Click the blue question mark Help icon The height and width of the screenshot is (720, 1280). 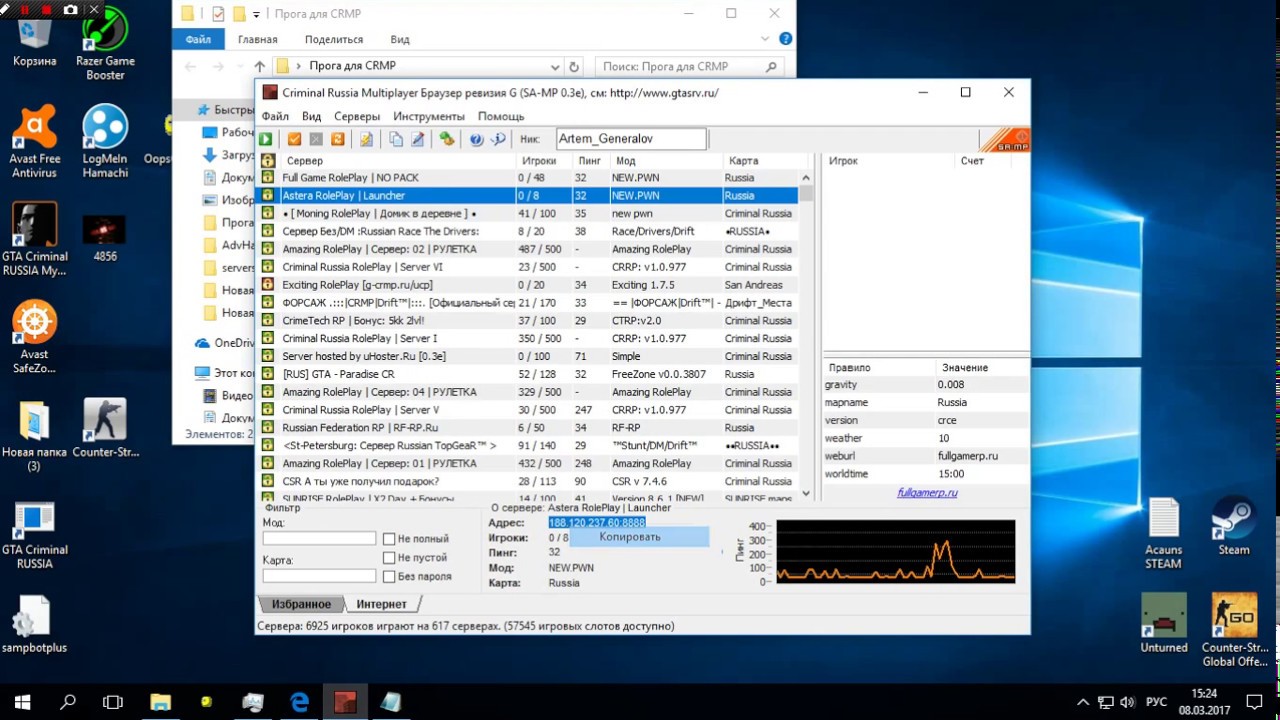[476, 139]
